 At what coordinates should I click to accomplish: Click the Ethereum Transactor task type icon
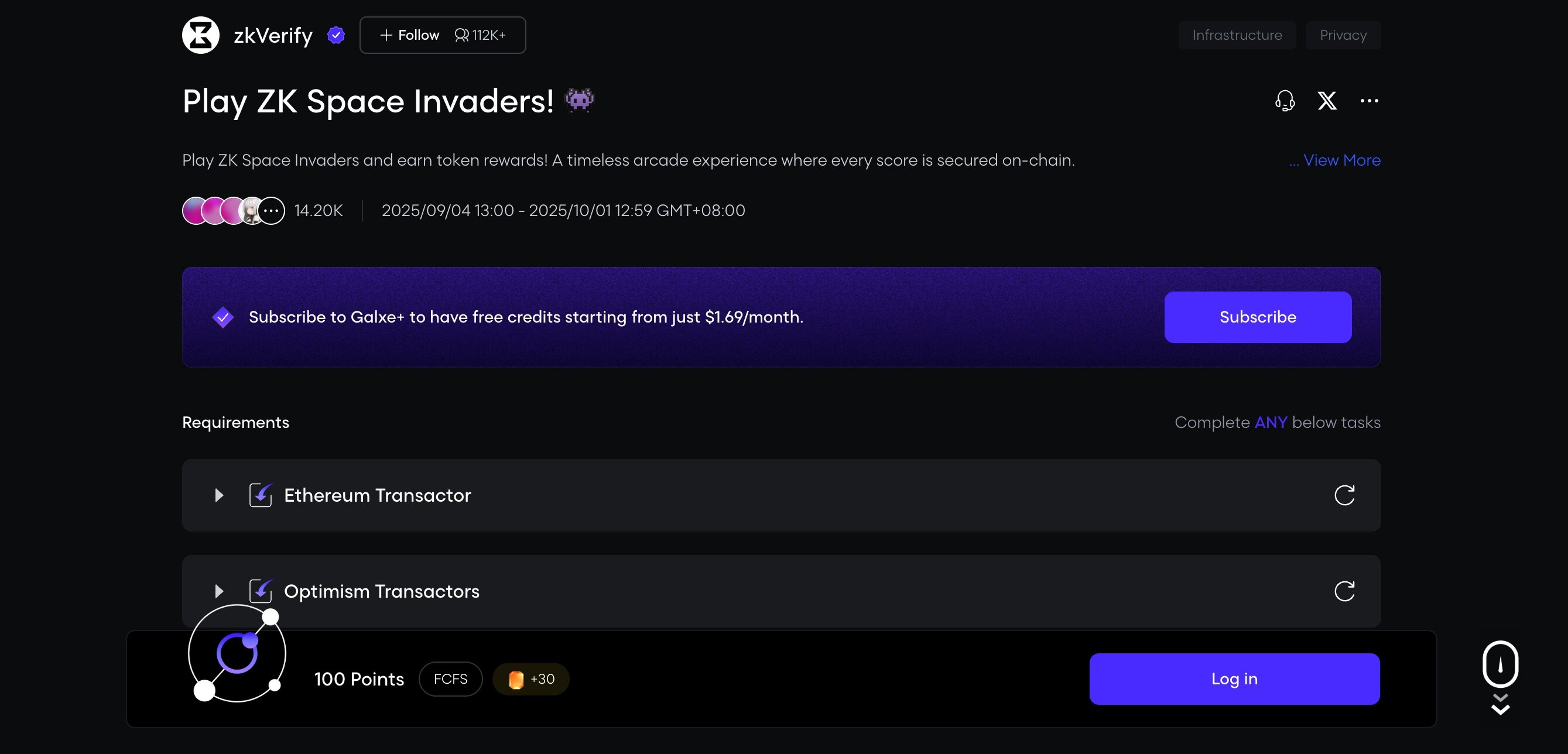click(261, 495)
